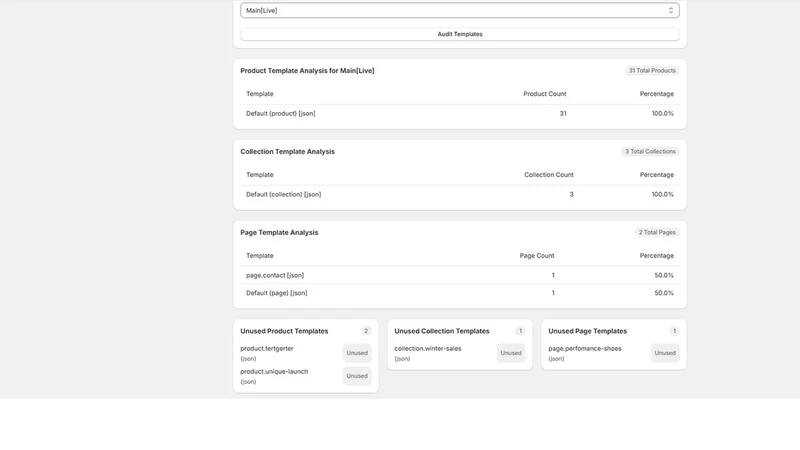Click the 3 Total Collections badge
800x450 pixels.
click(650, 152)
